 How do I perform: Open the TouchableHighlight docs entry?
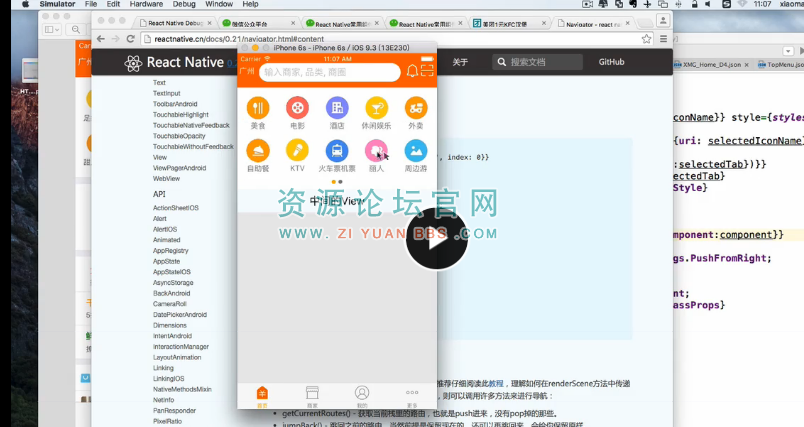(180, 115)
